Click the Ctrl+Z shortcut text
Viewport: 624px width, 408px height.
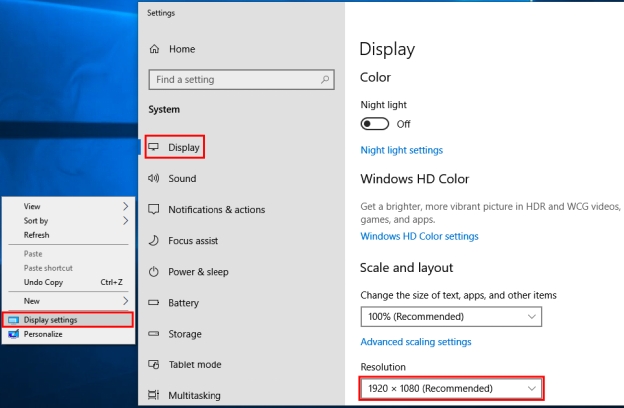coord(111,282)
